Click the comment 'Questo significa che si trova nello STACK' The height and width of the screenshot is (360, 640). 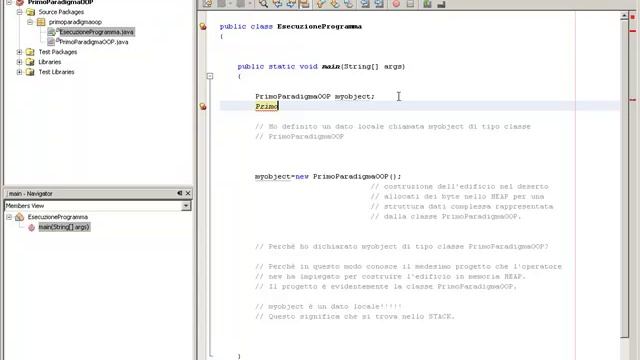tap(355, 317)
